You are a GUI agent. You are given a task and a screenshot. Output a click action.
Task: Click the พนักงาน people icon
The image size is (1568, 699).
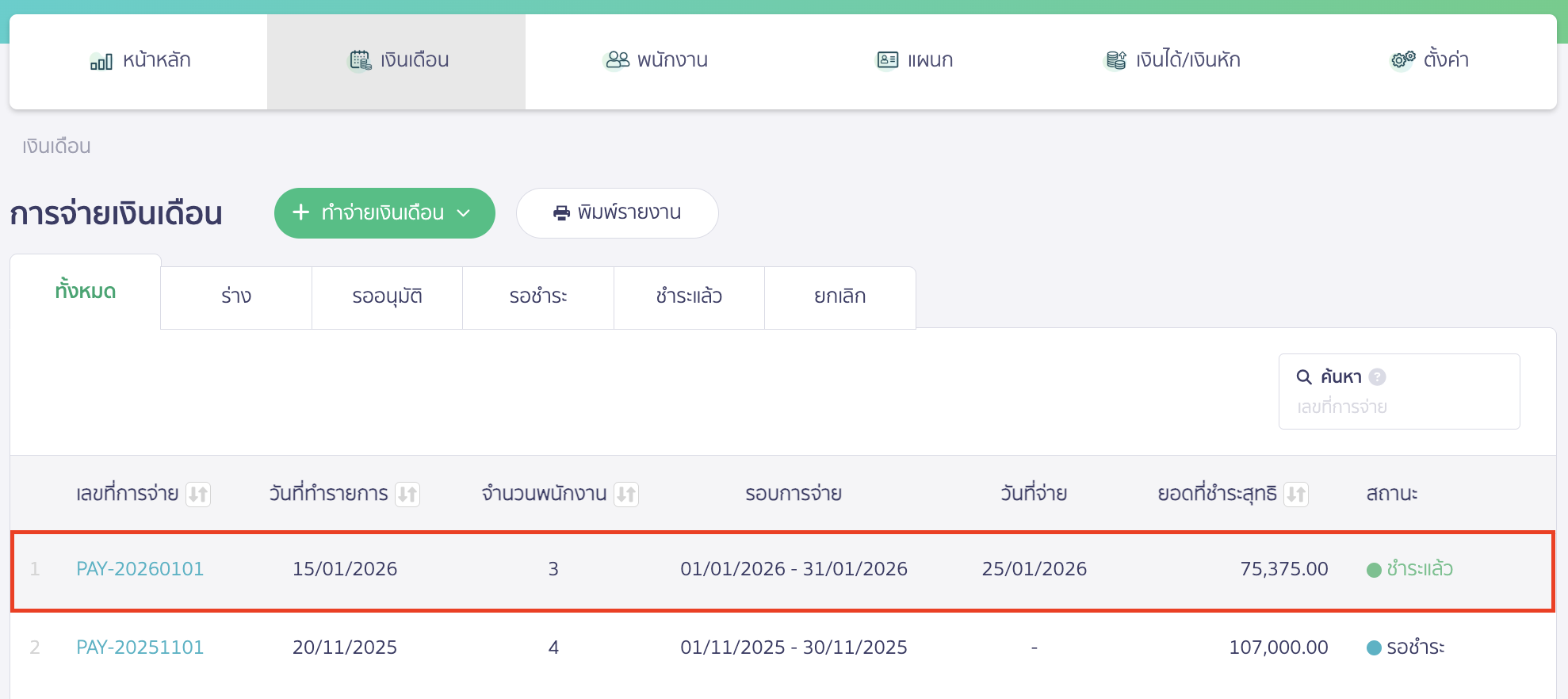tap(618, 60)
